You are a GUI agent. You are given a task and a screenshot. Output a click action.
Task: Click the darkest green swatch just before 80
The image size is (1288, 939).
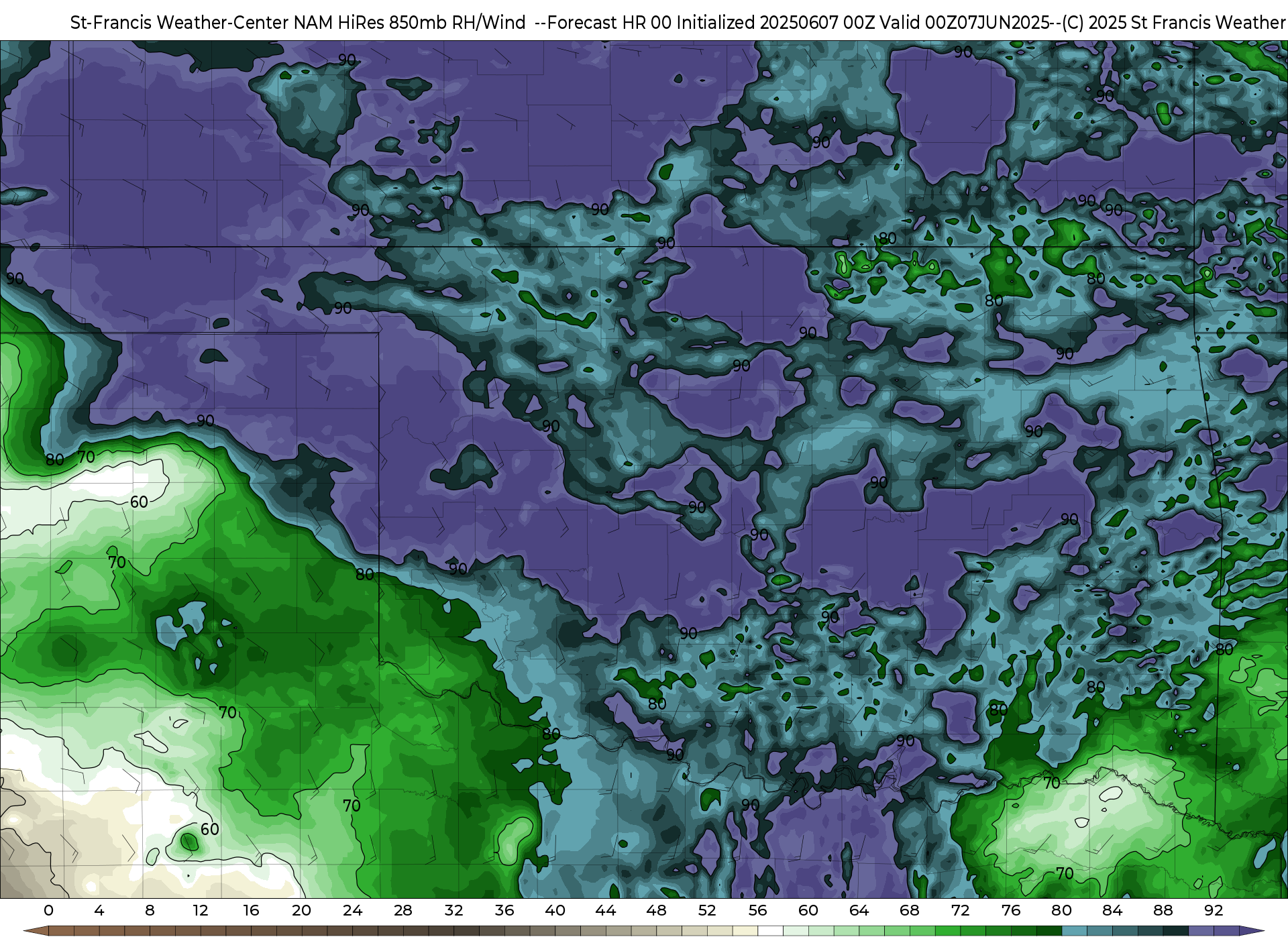click(x=1049, y=931)
